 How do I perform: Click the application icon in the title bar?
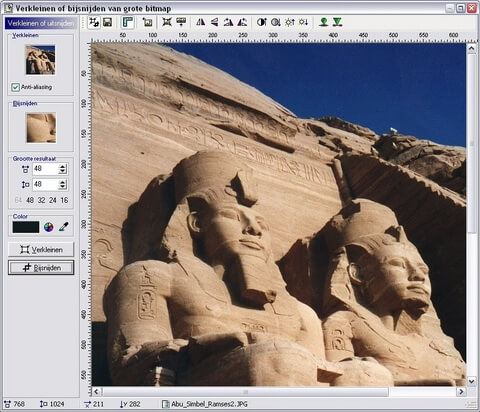point(8,8)
